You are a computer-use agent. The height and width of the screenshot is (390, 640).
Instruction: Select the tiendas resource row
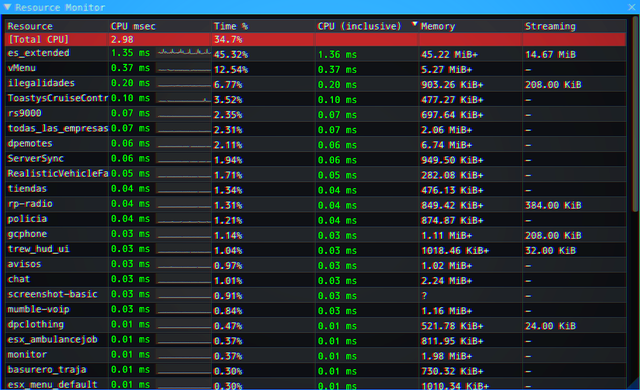click(316, 190)
